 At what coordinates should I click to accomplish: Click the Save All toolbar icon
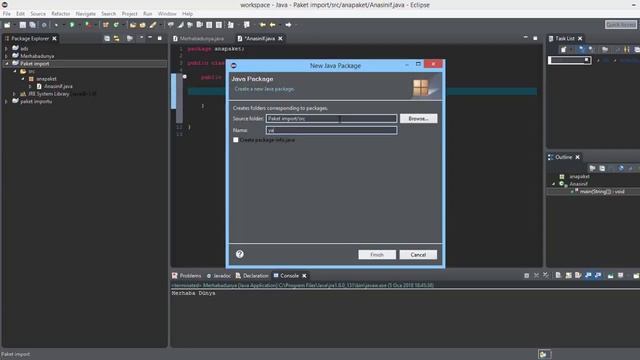(32, 25)
